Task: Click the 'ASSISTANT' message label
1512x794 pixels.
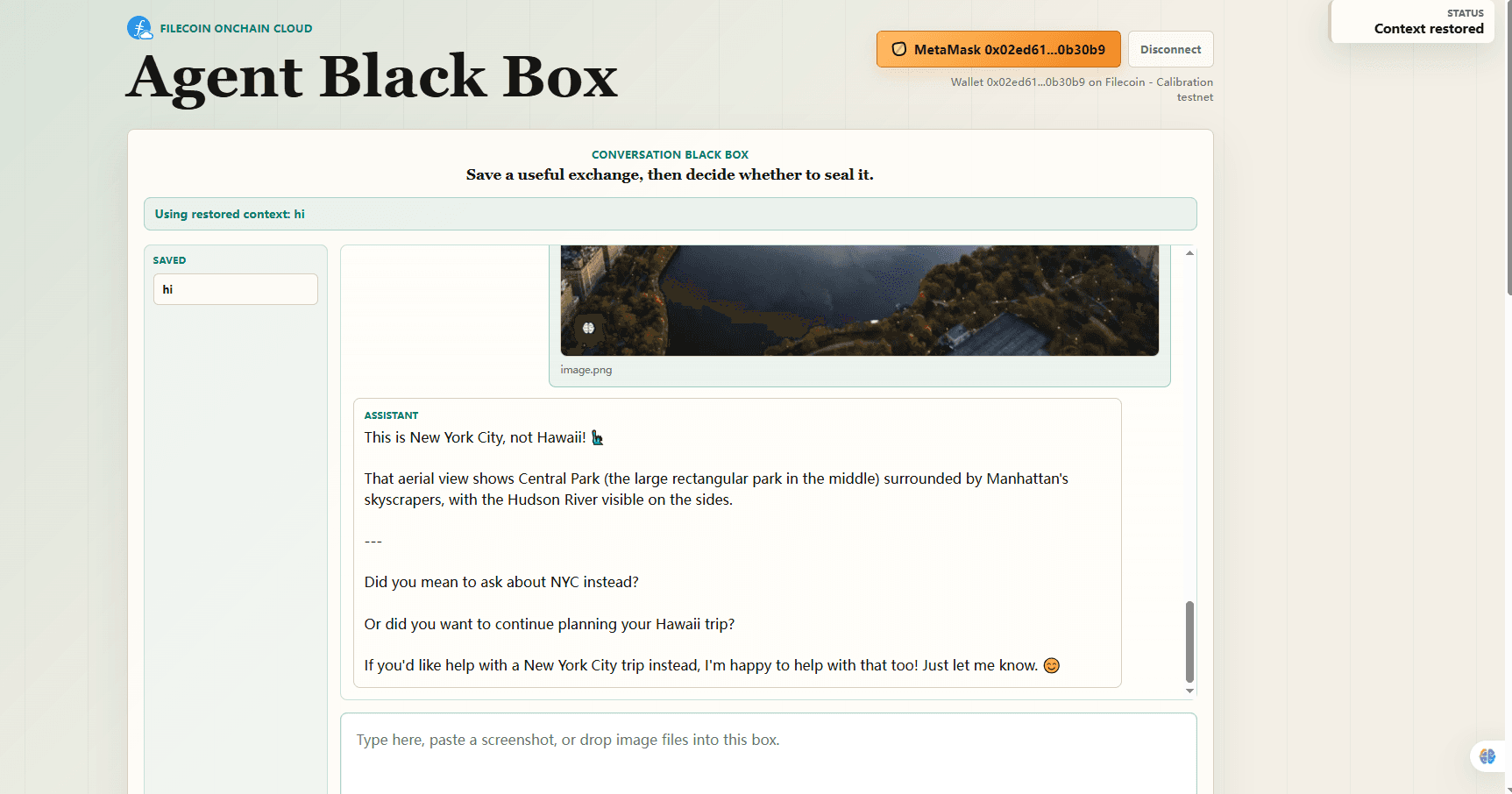Action: pyautogui.click(x=391, y=415)
